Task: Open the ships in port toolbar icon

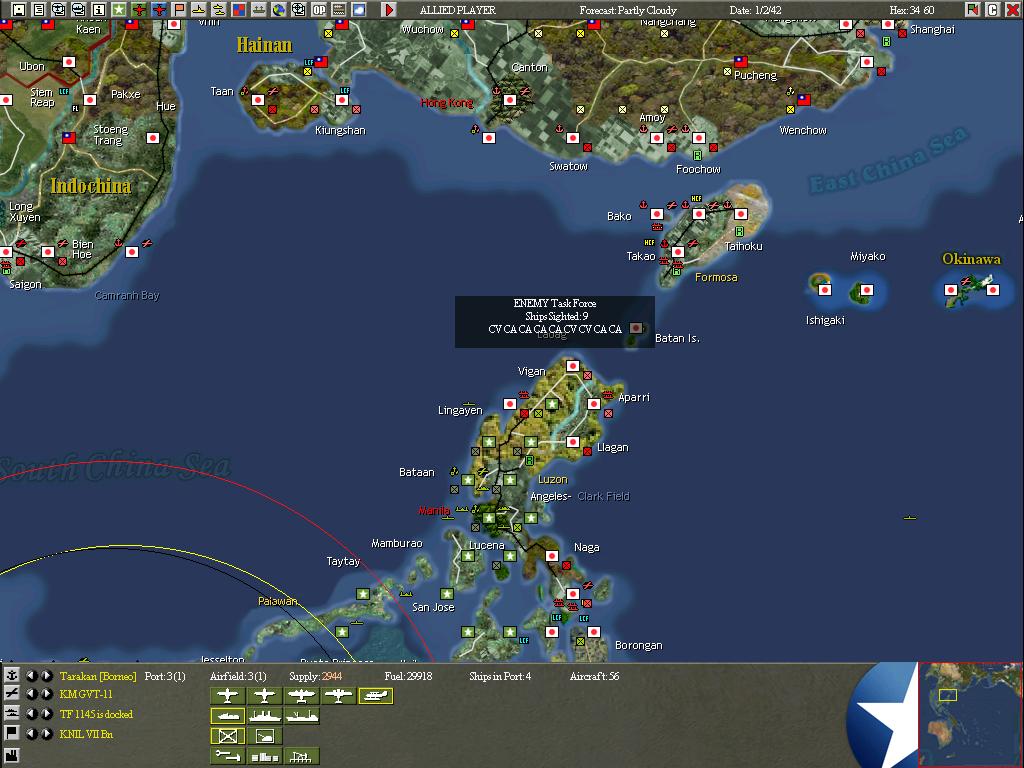Action: 259,9
